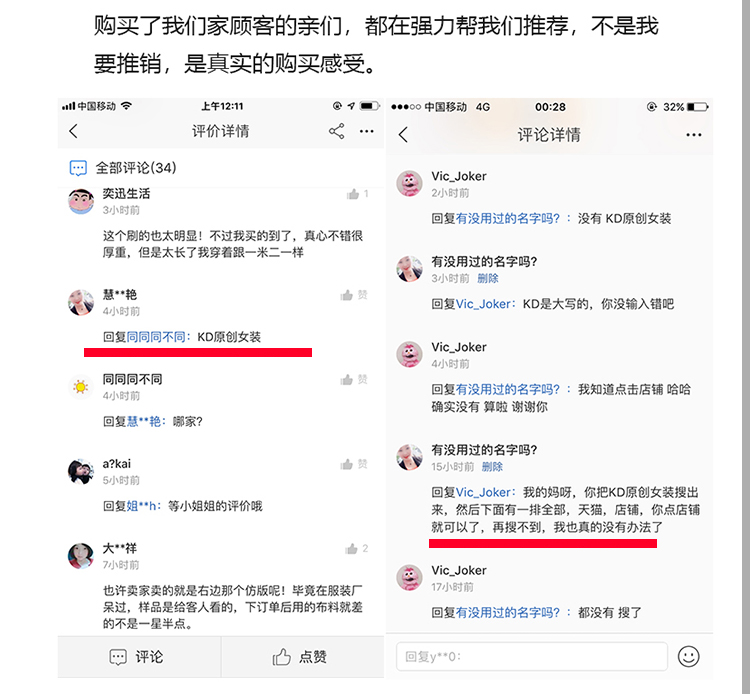Tap the 评论 button at bottom
This screenshot has width=750, height=694.
click(x=137, y=657)
